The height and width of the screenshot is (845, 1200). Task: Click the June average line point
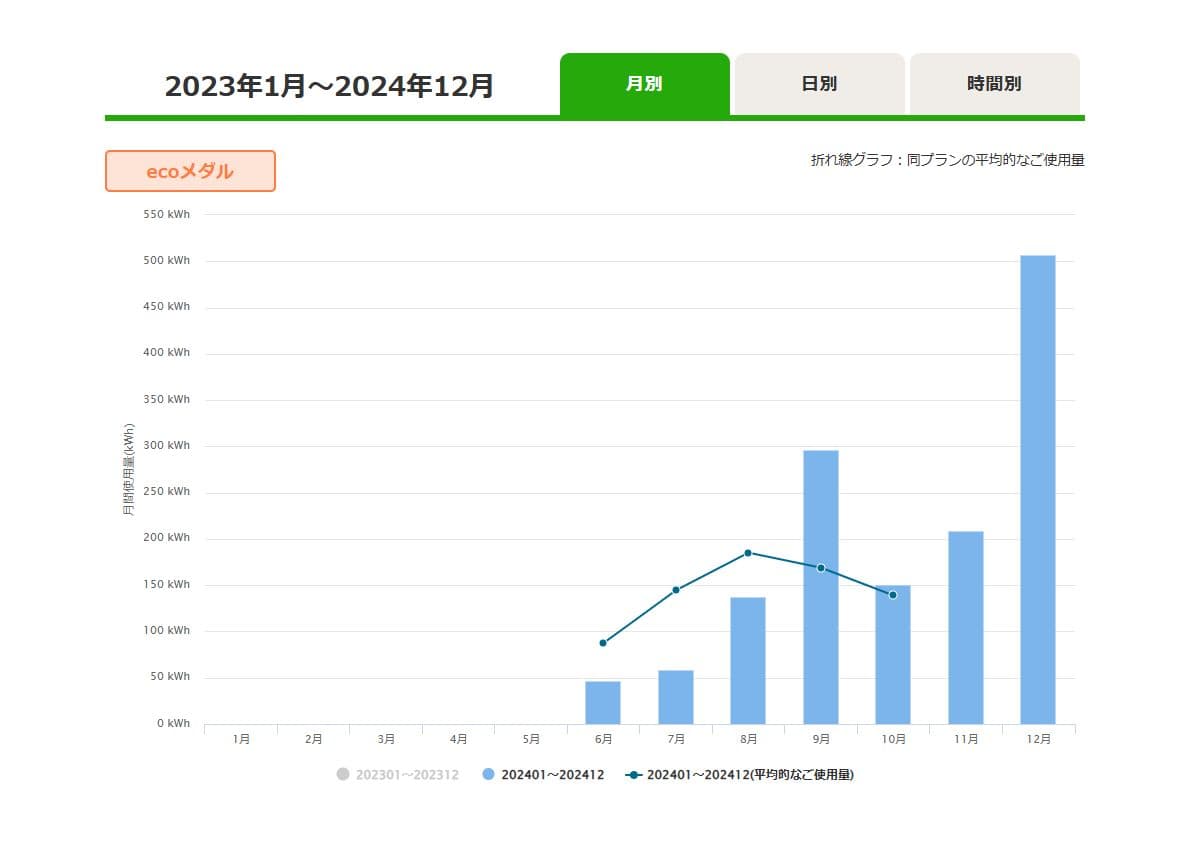[603, 643]
